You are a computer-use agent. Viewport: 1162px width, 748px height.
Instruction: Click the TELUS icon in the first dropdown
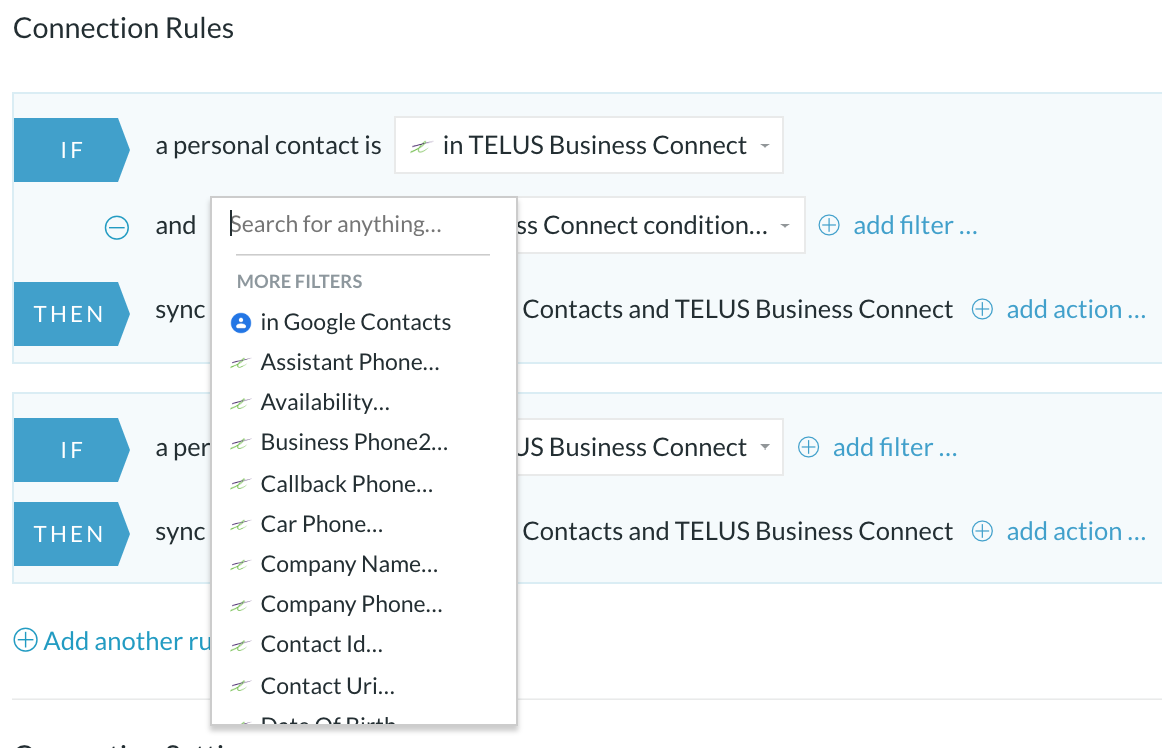tap(421, 146)
